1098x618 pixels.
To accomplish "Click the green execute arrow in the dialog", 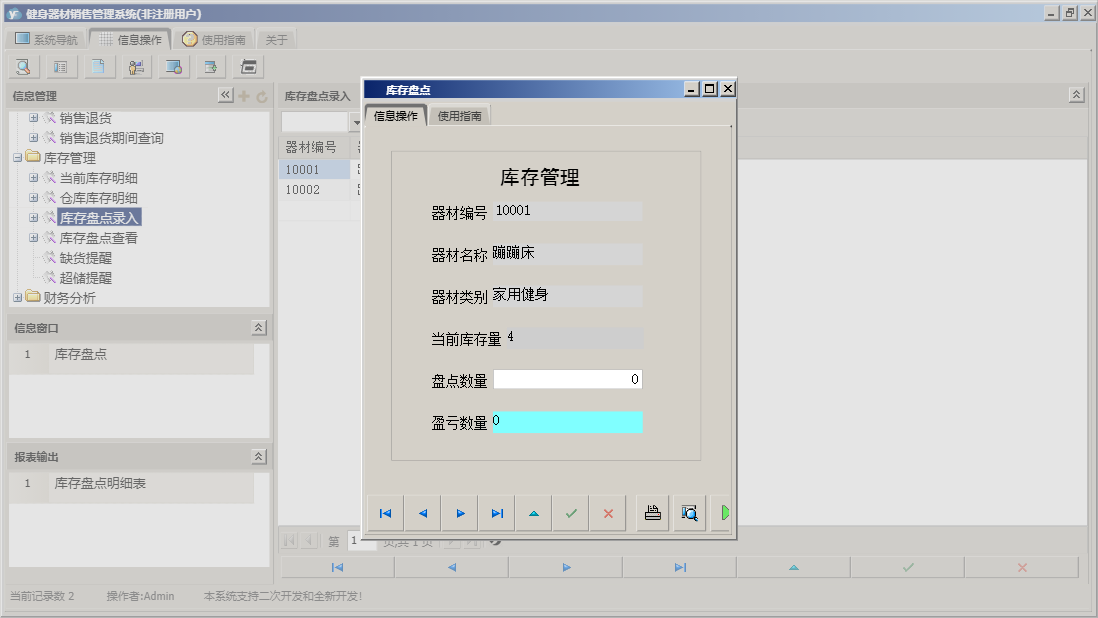I will (x=723, y=512).
